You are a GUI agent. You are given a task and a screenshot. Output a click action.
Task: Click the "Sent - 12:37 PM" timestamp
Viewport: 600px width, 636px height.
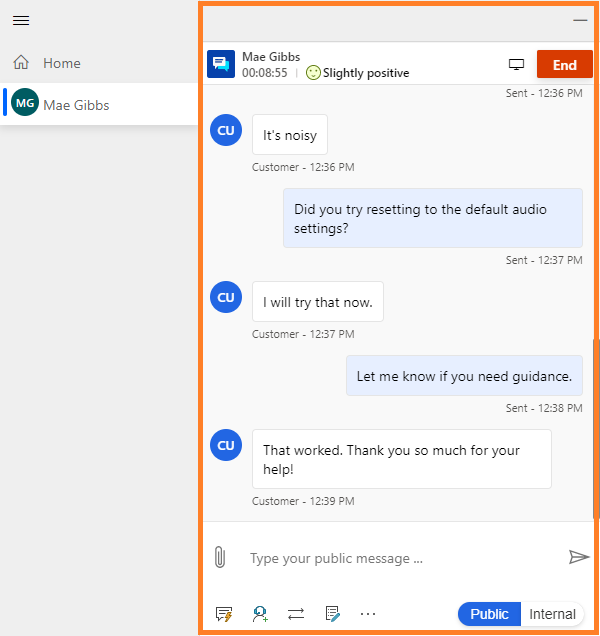click(x=544, y=260)
